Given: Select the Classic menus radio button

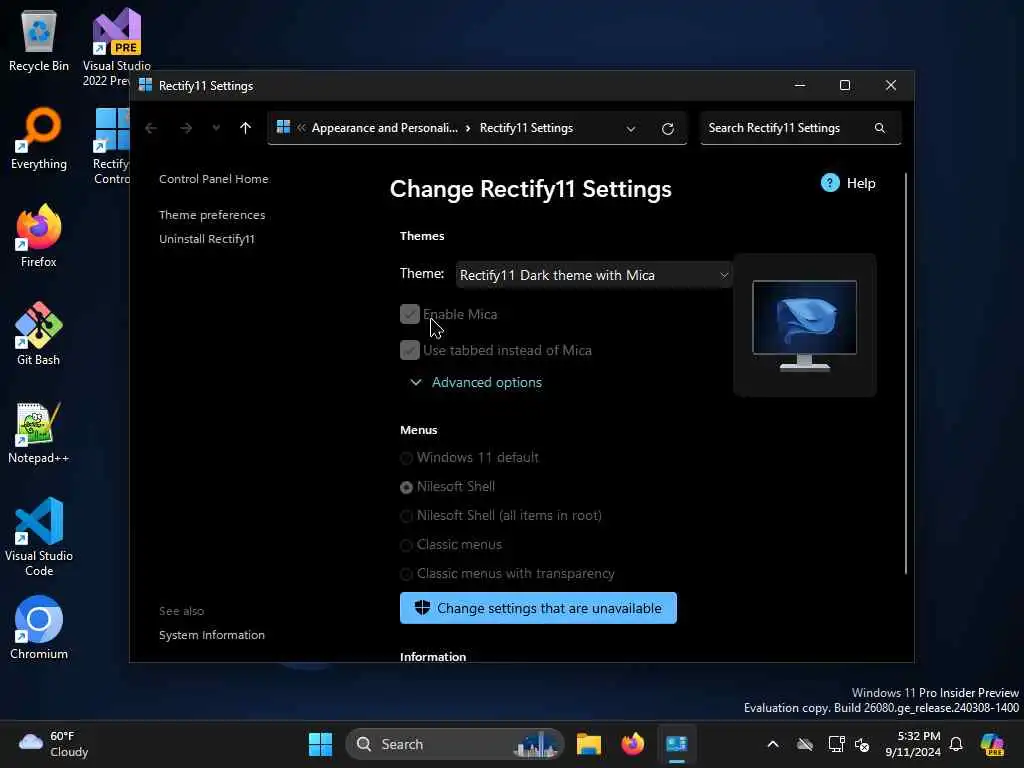Looking at the screenshot, I should [406, 545].
